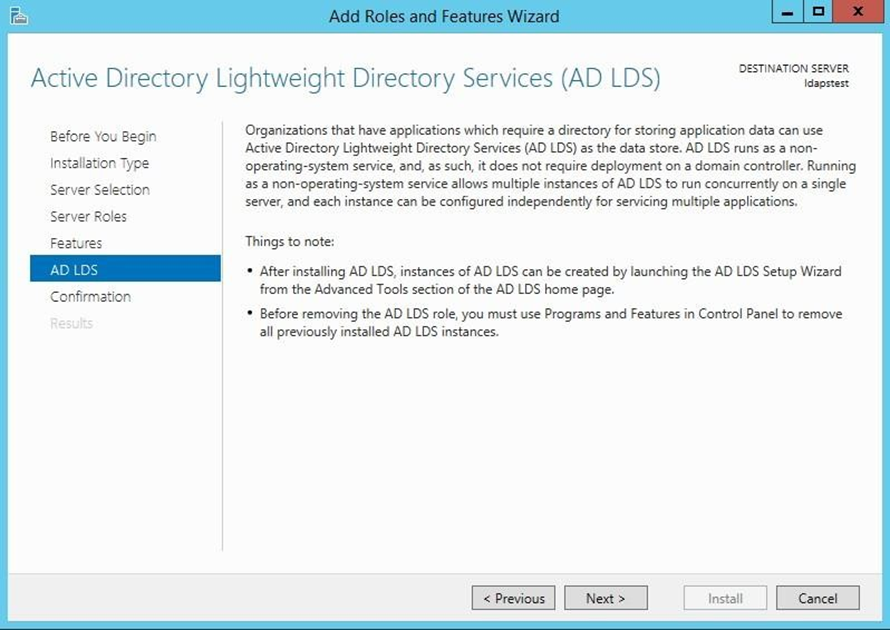The width and height of the screenshot is (890, 630).
Task: Go to the Before You Begin step
Action: point(103,136)
